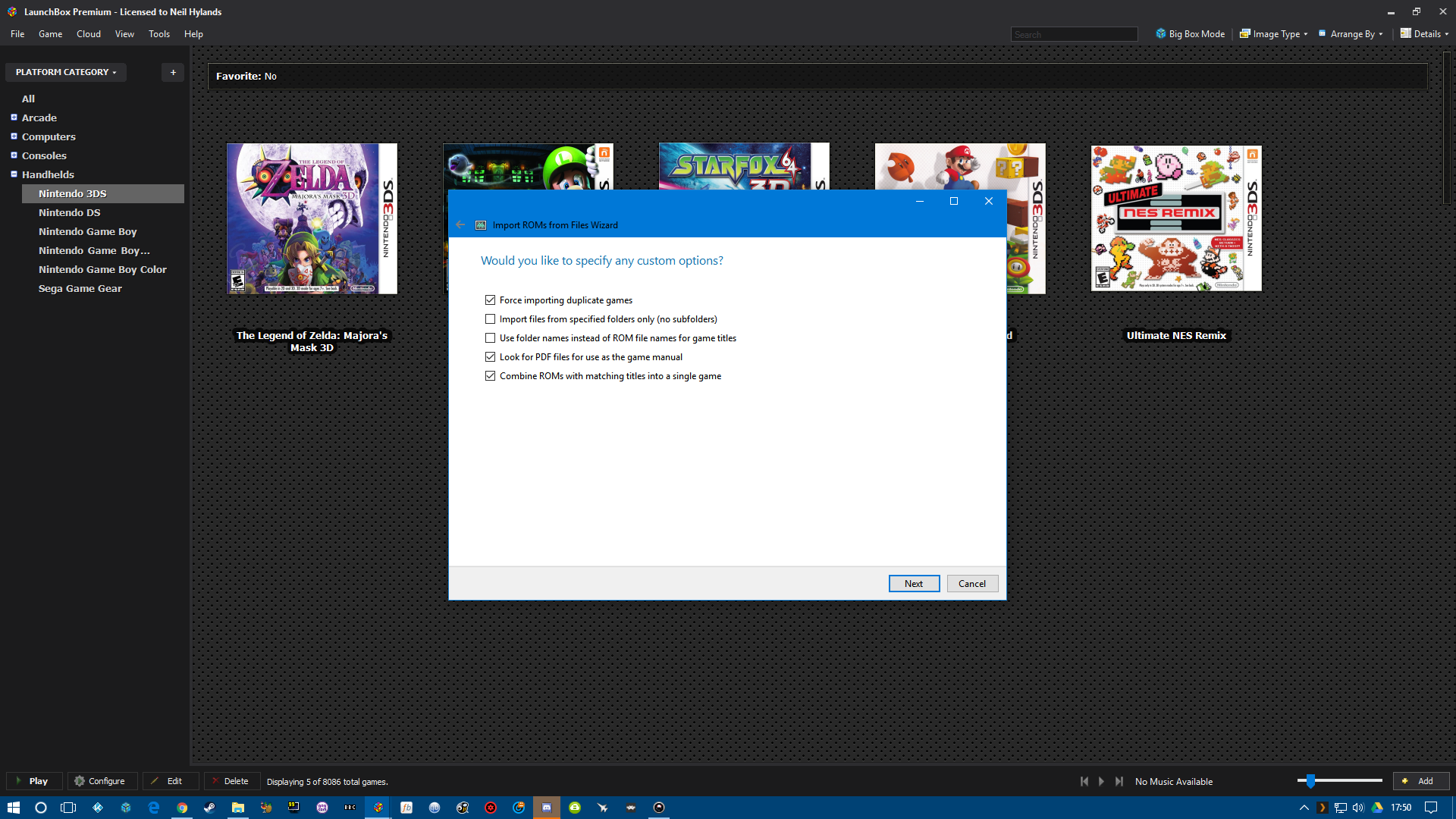Click the game list vertical scrollbar
The height and width of the screenshot is (819, 1456).
tap(1447, 129)
